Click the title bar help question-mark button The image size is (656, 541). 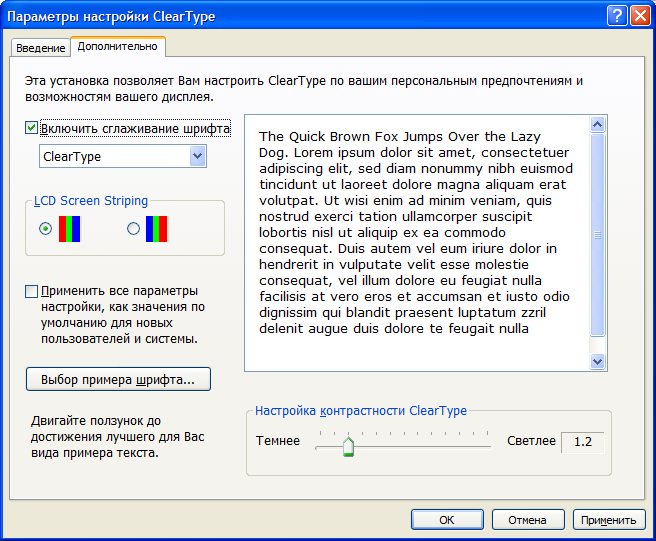tap(617, 16)
